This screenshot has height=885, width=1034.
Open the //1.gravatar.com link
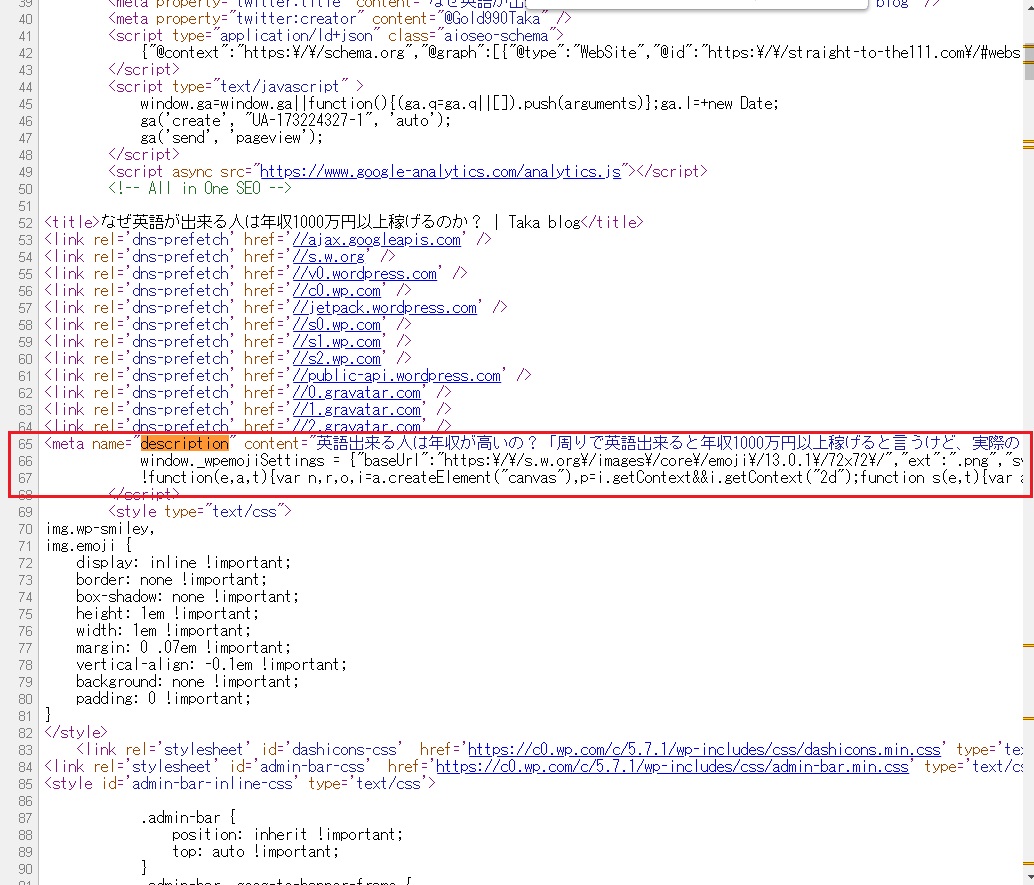click(357, 410)
